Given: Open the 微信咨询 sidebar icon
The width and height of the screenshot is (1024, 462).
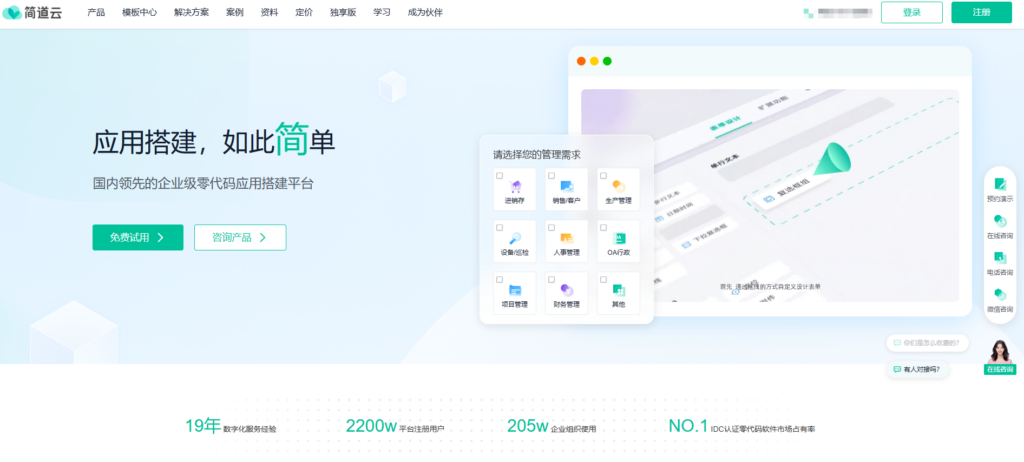Looking at the screenshot, I should [999, 298].
